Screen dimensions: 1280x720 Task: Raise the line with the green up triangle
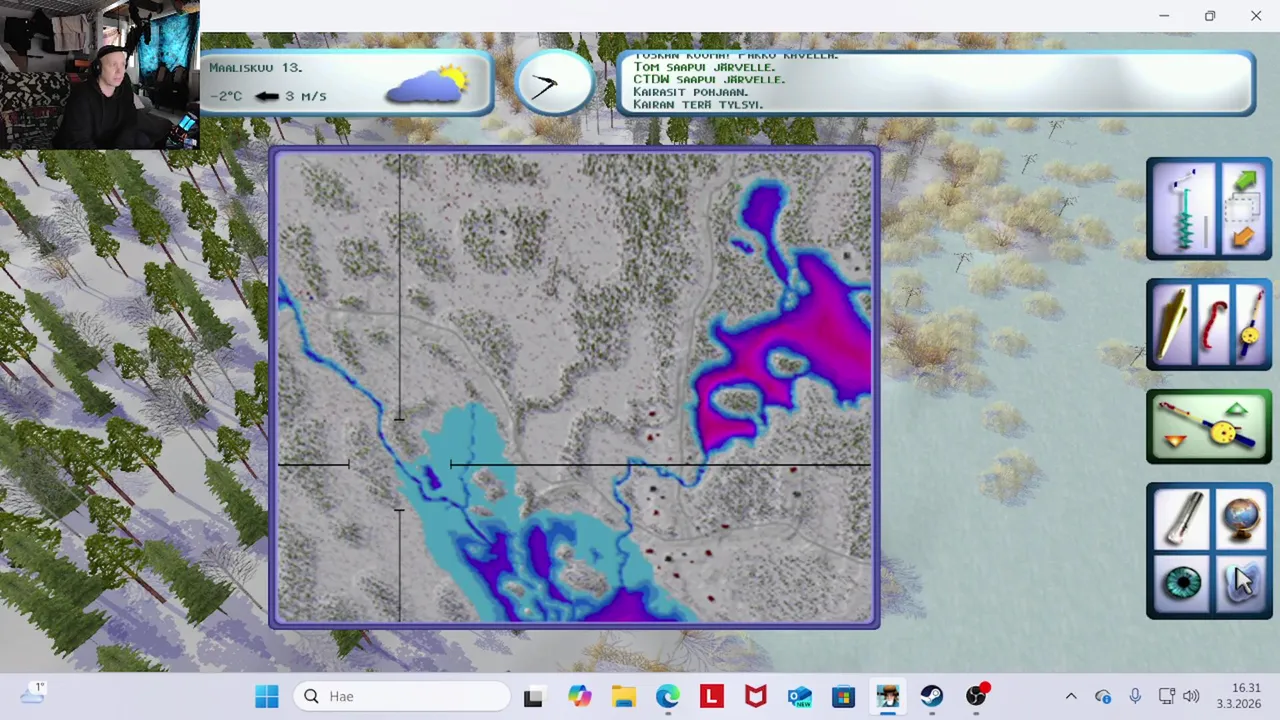point(1237,411)
